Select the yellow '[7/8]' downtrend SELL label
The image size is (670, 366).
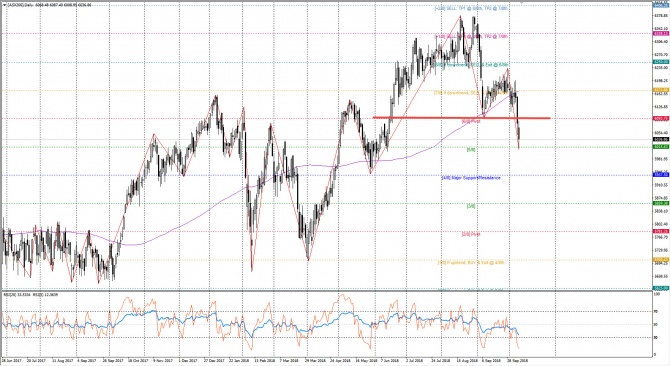pos(471,93)
